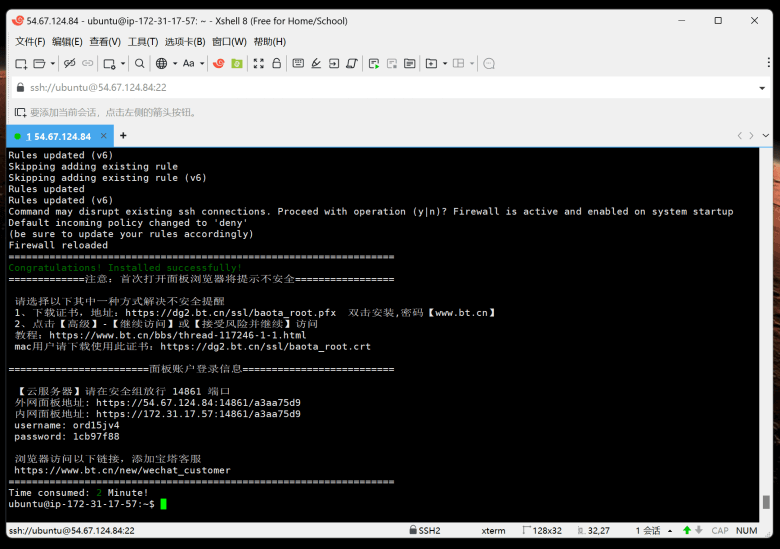Expand the Open session dropdown arrow

[x=52, y=64]
